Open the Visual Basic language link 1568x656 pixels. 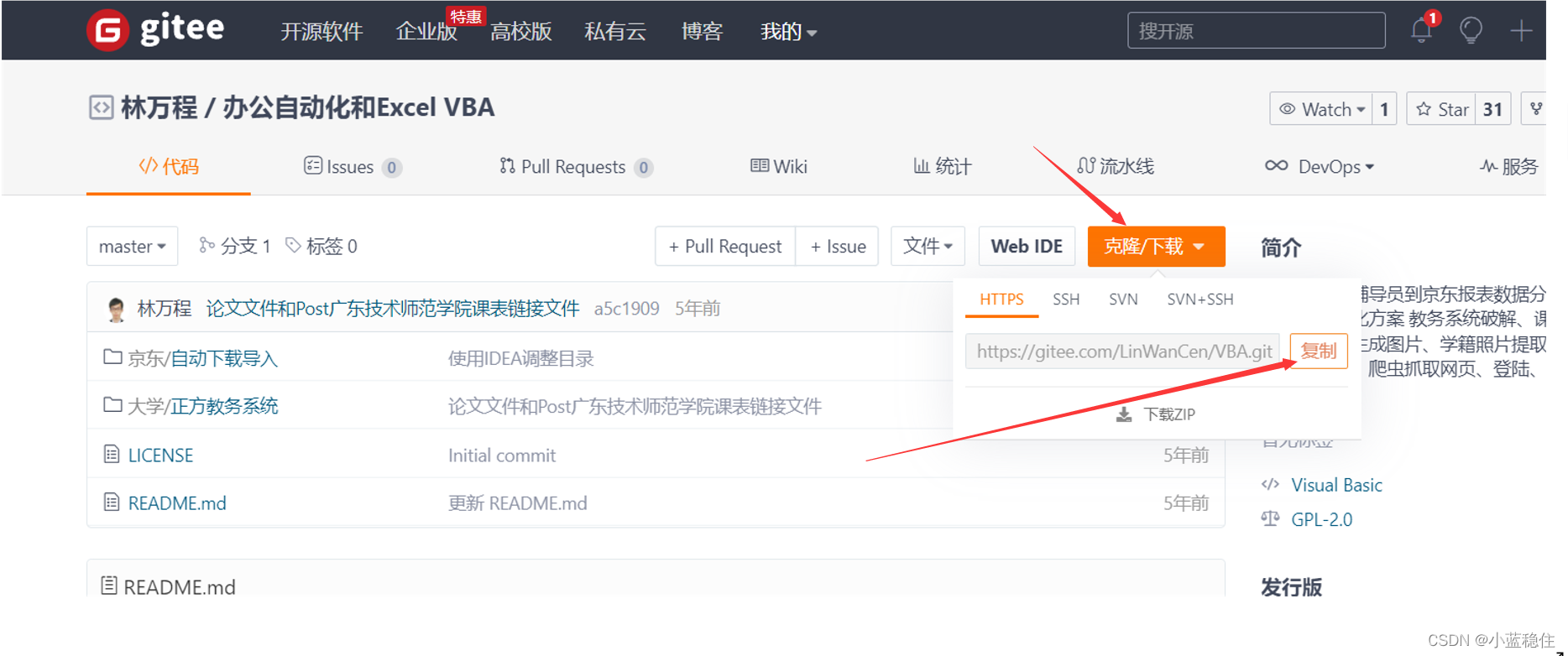[x=1336, y=485]
